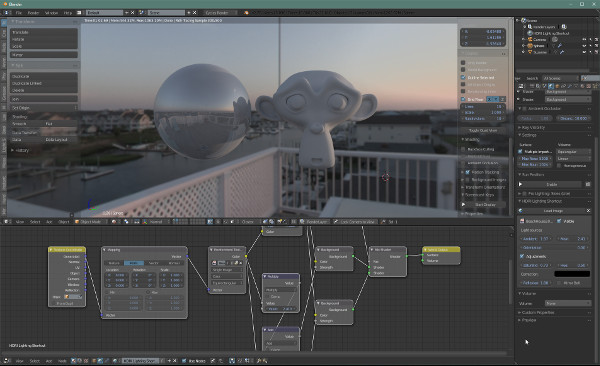Viewport: 600px width, 366px height.
Task: Open the Render menu in top bar
Action: pos(33,13)
